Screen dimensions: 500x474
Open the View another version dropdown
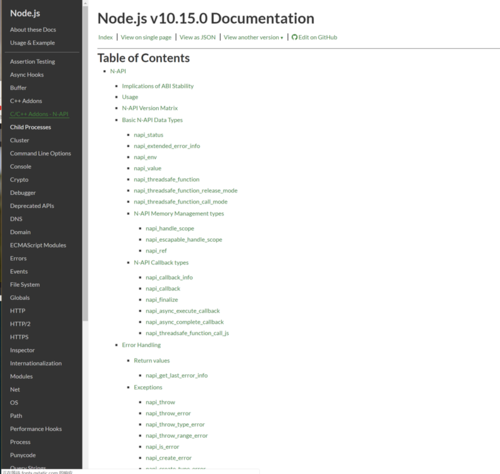[x=253, y=37]
